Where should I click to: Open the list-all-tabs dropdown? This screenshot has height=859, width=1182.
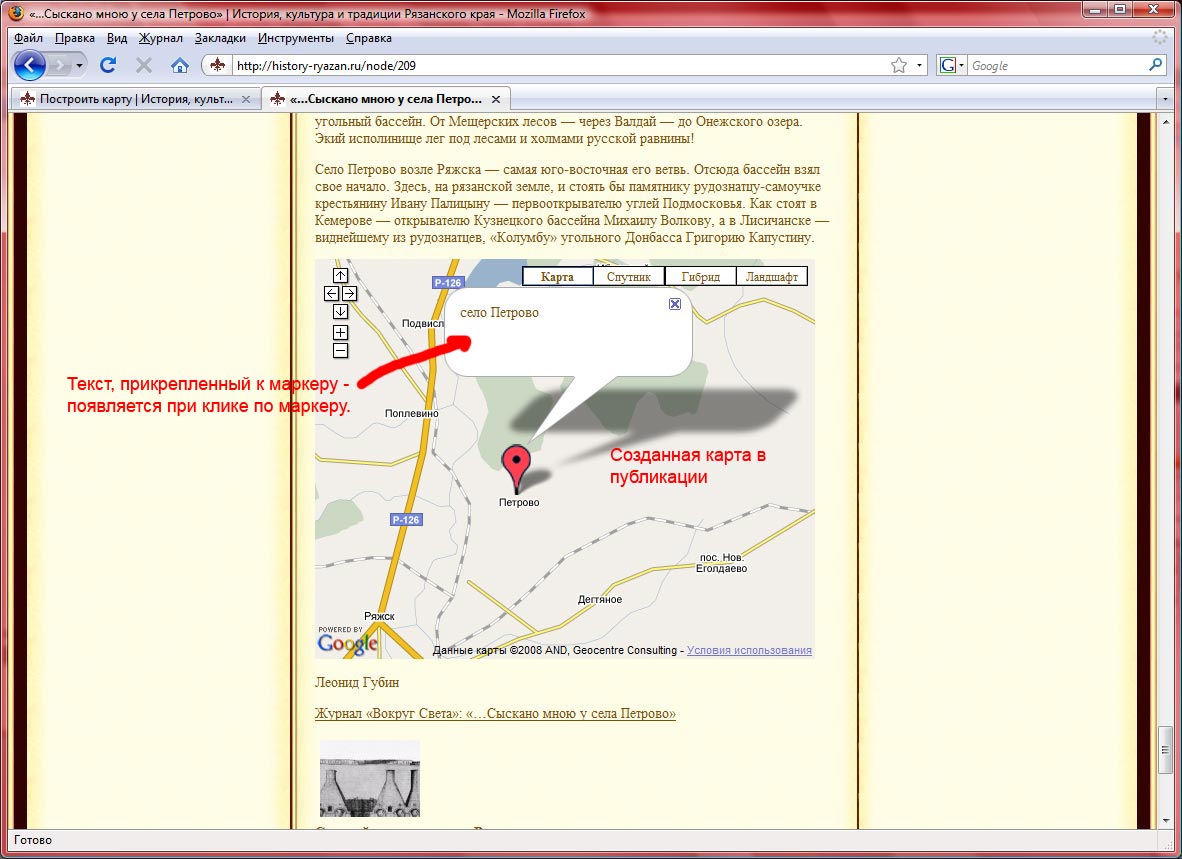click(x=1165, y=99)
